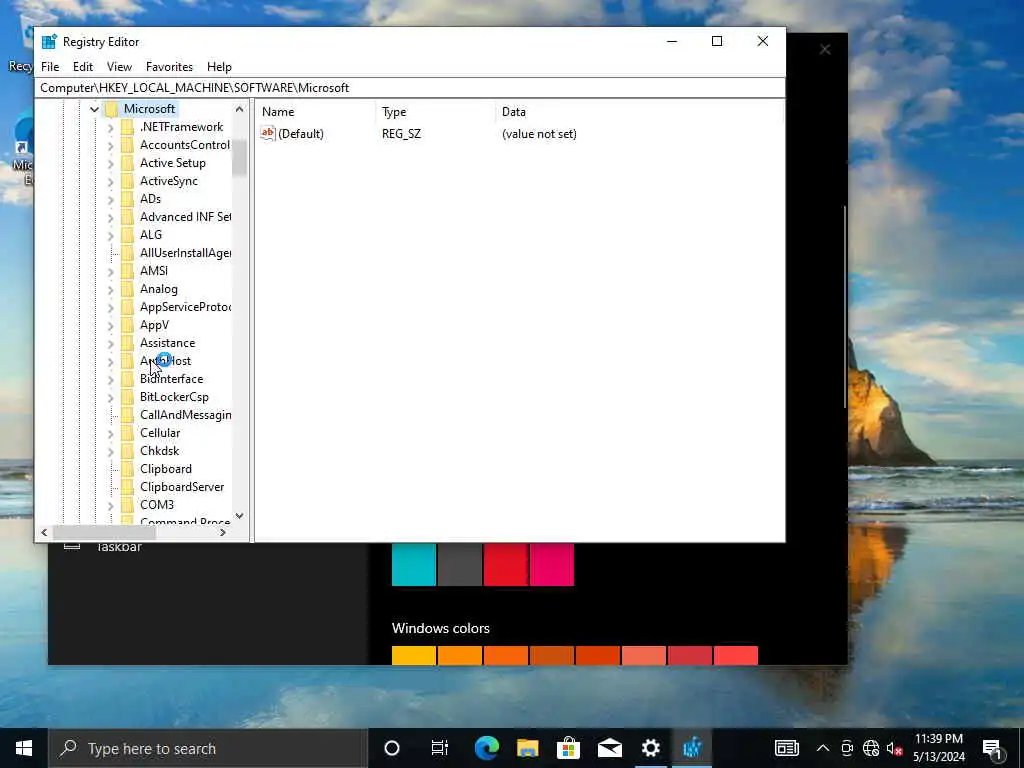The image size is (1024, 768).
Task: Open Microsoft Store from the taskbar
Action: tap(569, 748)
